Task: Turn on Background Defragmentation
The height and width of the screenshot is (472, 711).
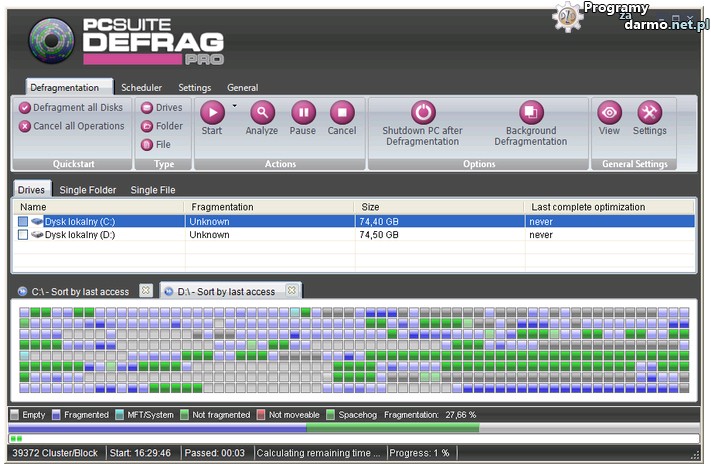Action: click(x=530, y=113)
